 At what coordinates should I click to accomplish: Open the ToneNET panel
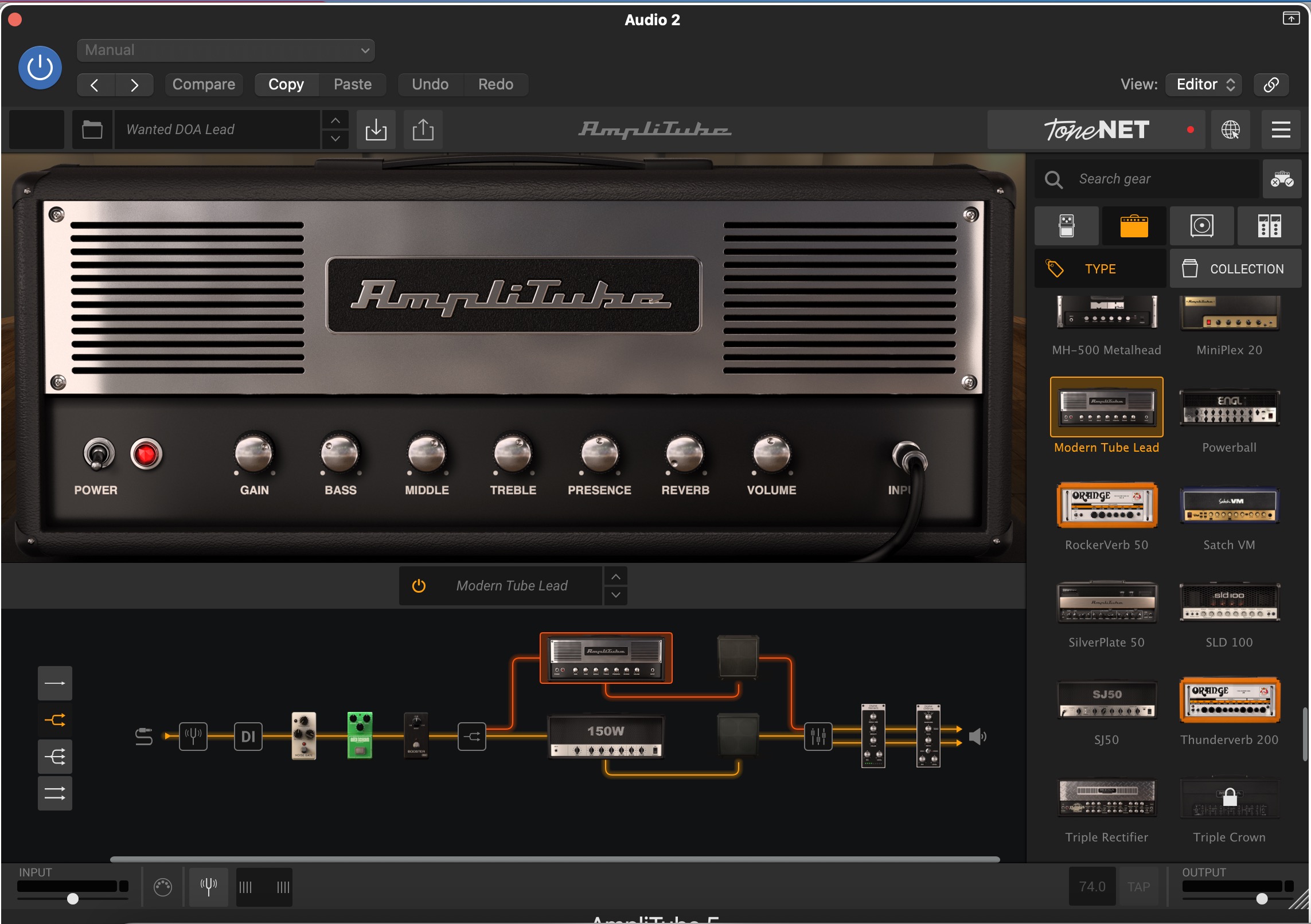click(x=1095, y=130)
